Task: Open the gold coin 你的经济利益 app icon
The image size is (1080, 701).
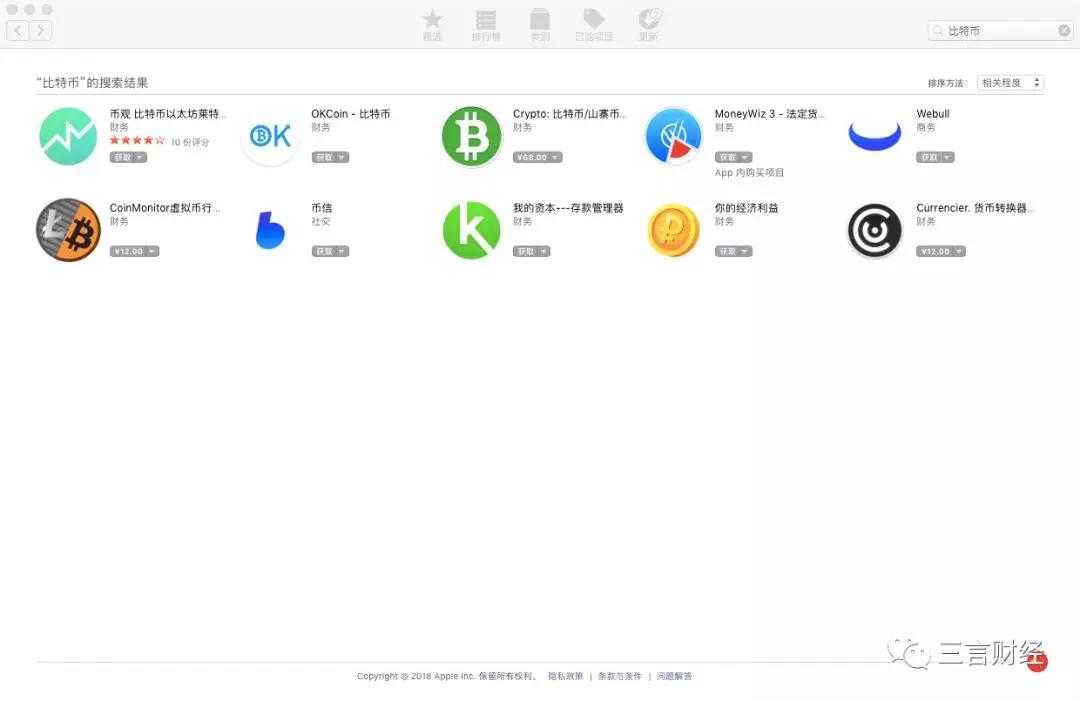Action: click(x=673, y=230)
